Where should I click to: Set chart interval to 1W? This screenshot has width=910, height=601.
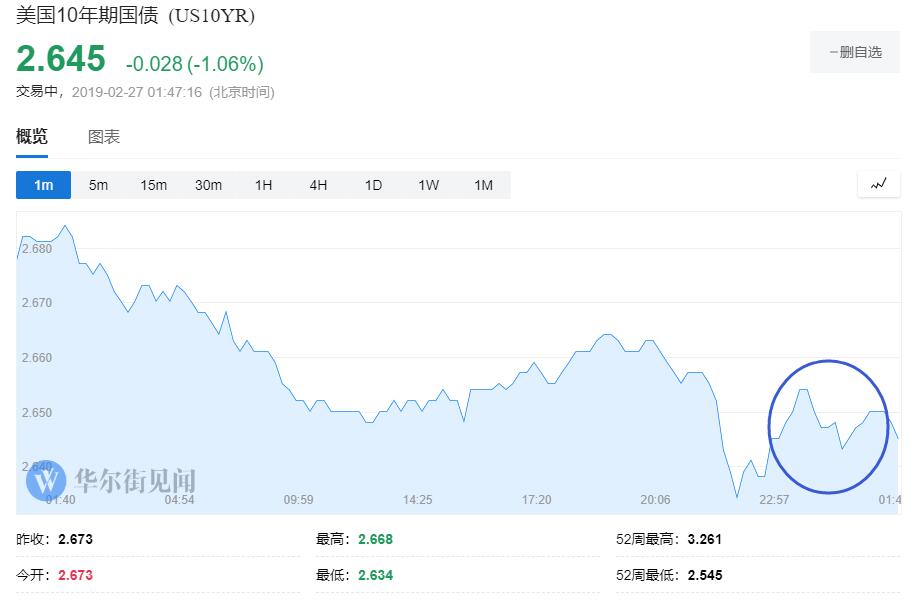pos(428,185)
